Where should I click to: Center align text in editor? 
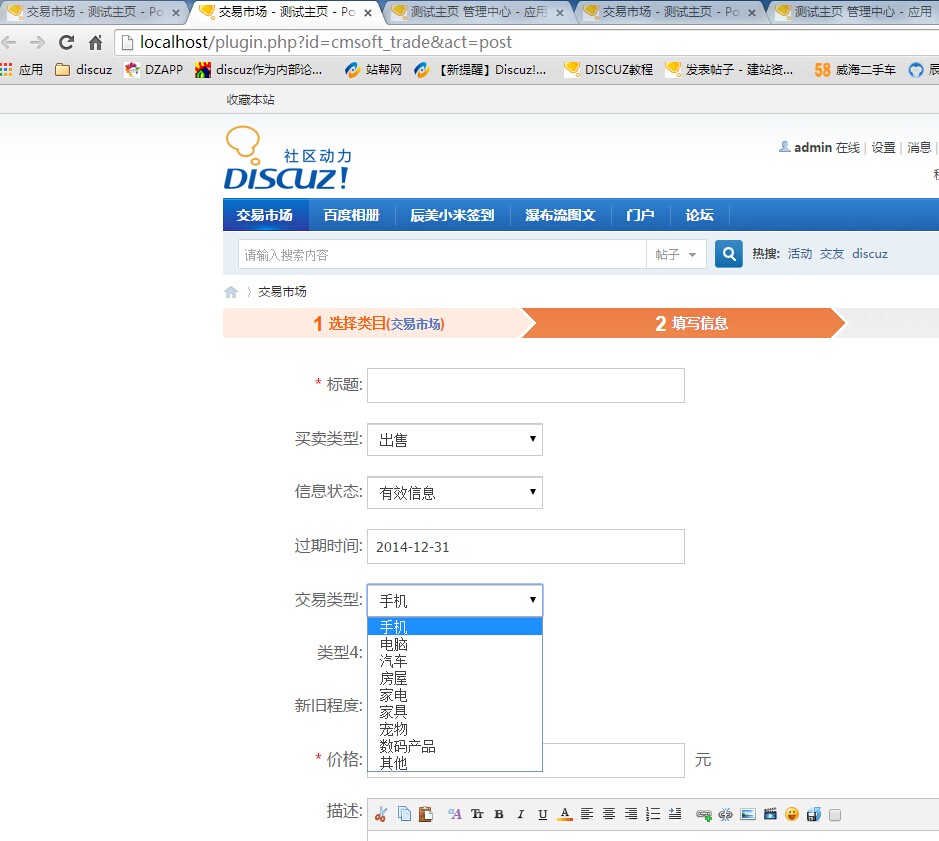pos(609,814)
